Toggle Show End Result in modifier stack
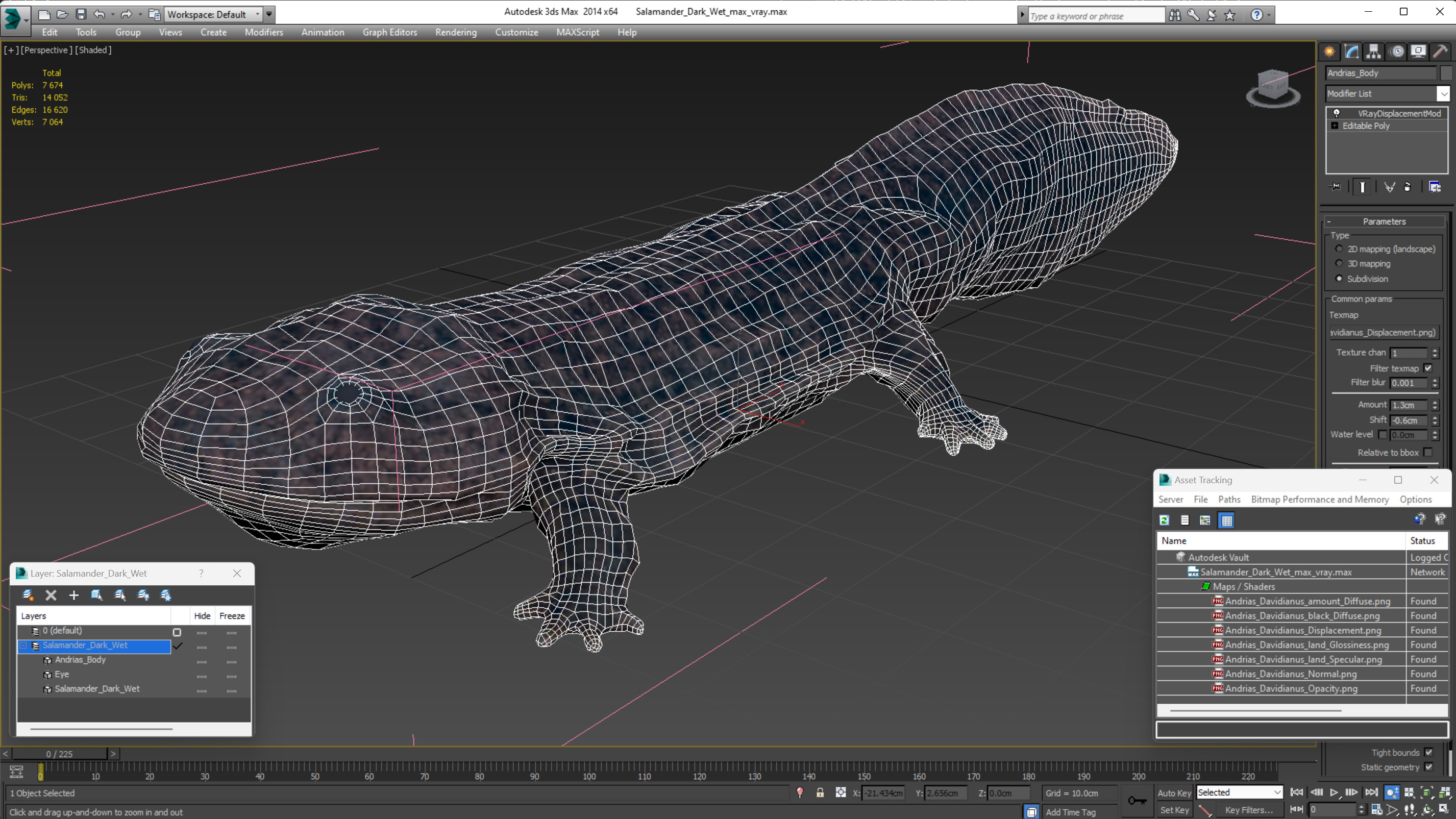 pos(1362,187)
